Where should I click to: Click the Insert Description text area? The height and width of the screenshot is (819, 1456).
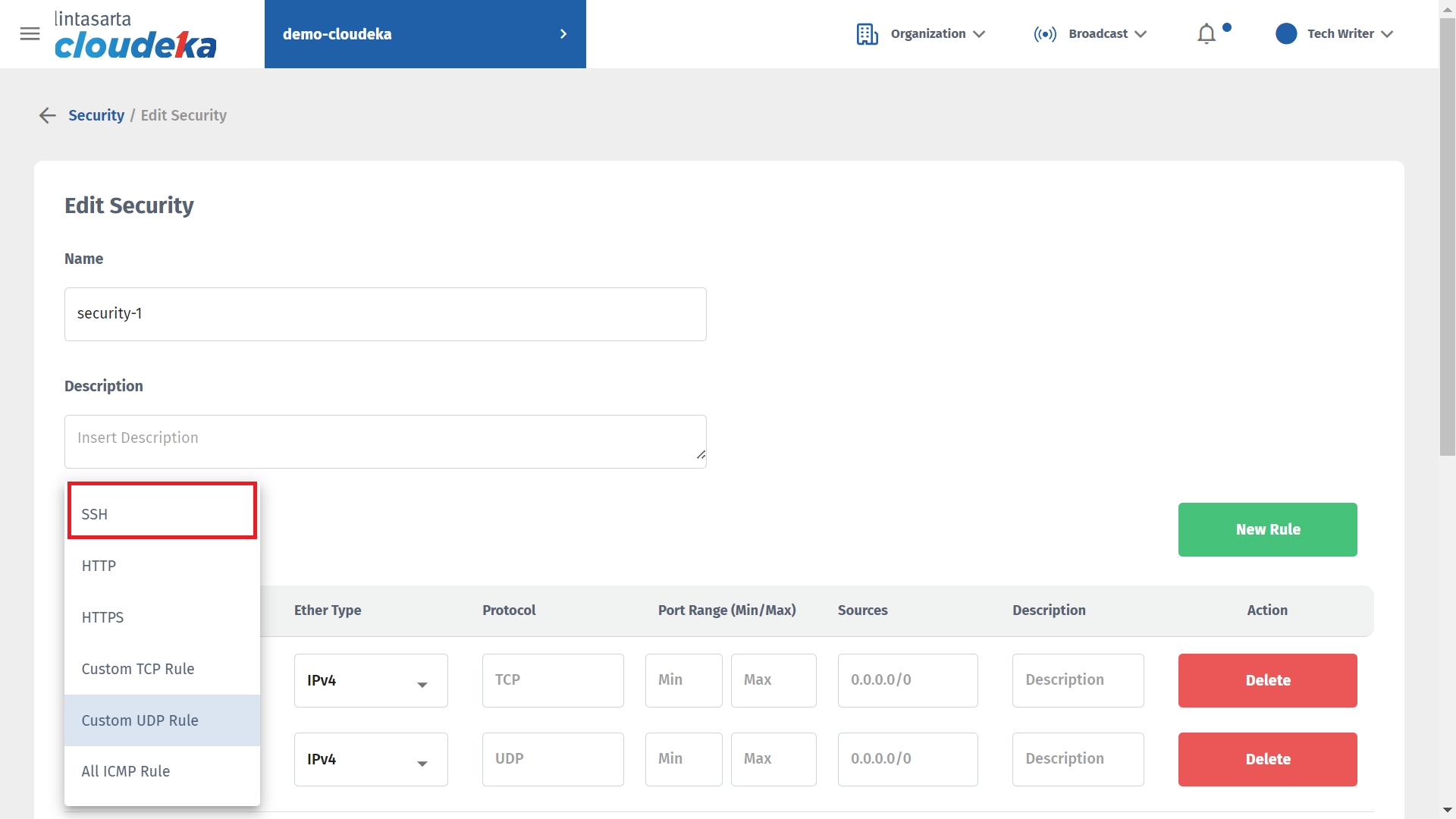[385, 441]
